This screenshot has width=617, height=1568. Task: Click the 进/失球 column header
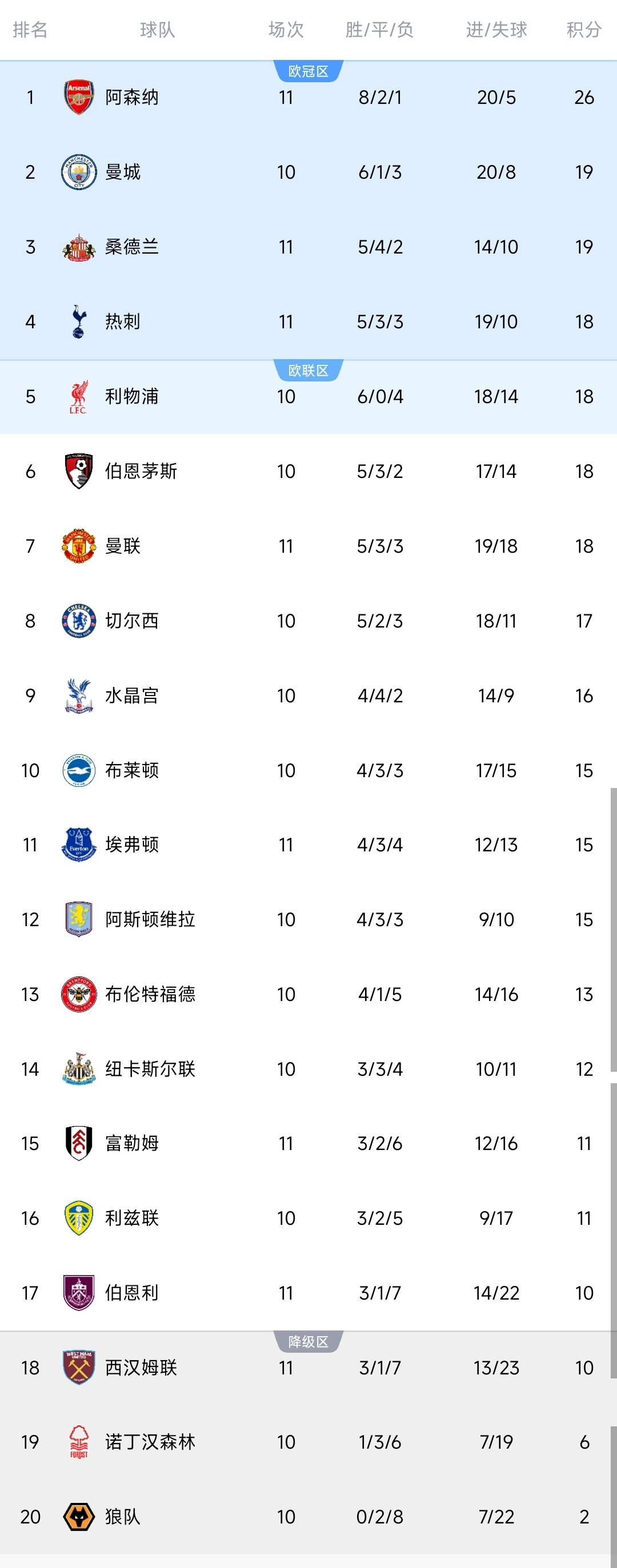click(496, 30)
